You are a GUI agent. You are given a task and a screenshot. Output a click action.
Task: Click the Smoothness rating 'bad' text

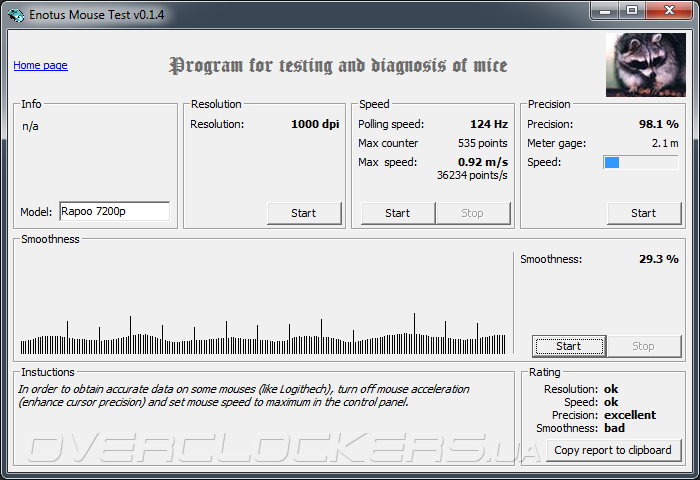[x=614, y=428]
